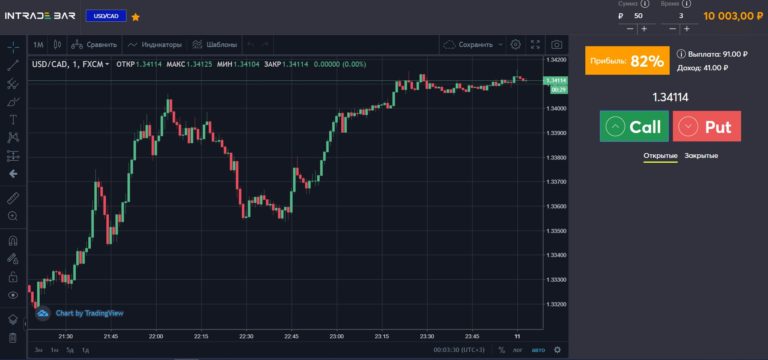Increase the trade amount with plus
This screenshot has height=360, width=768.
pos(644,29)
